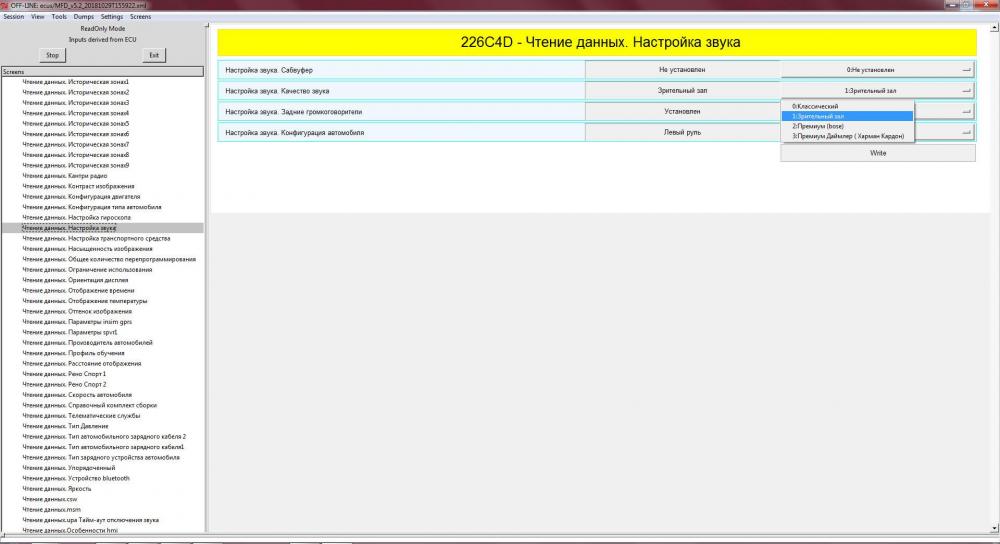
Task: Open the Session menu
Action: pyautogui.click(x=13, y=17)
